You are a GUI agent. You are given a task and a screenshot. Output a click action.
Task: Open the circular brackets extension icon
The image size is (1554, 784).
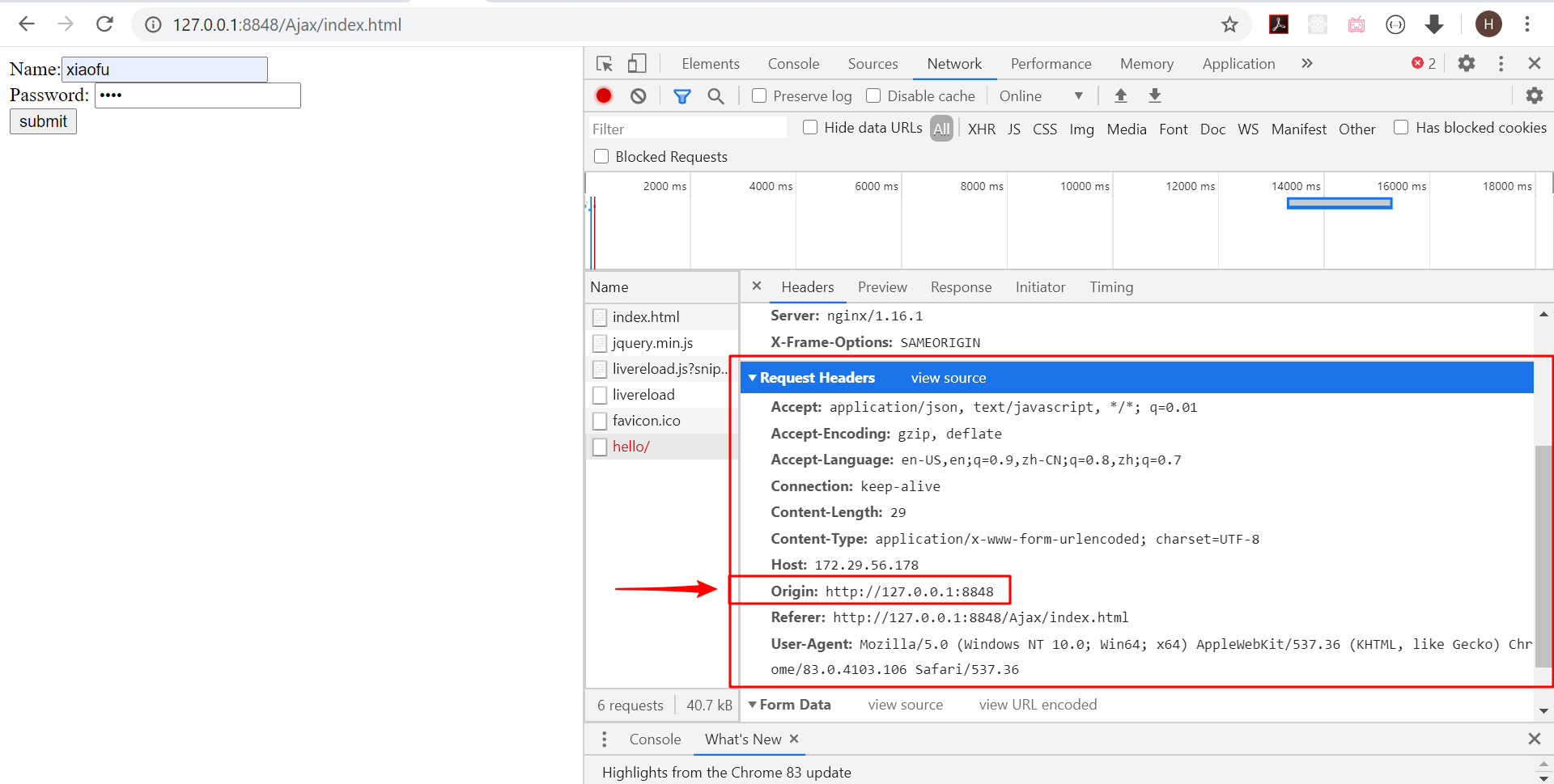click(x=1395, y=25)
